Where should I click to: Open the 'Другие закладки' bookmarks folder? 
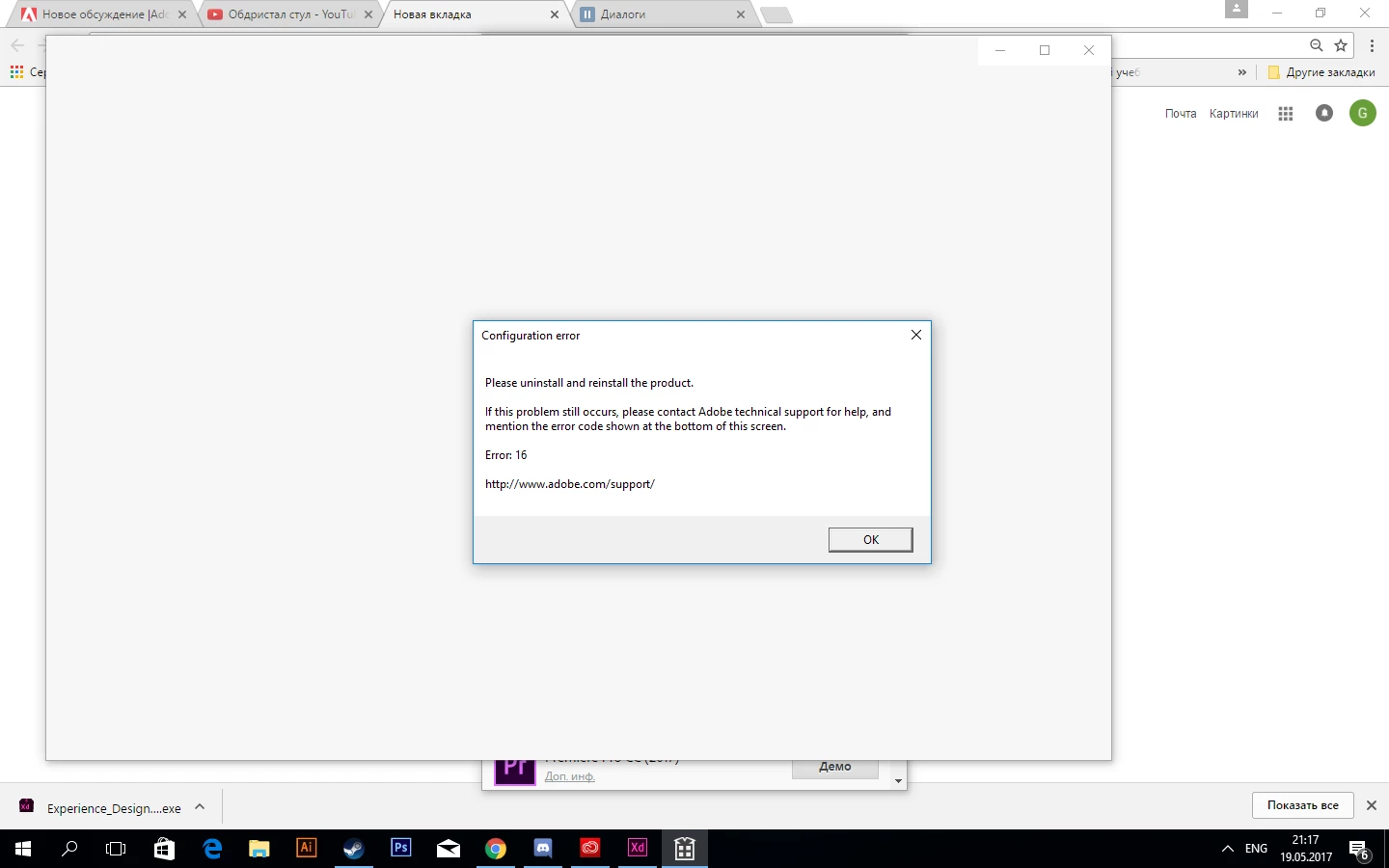coord(1321,72)
